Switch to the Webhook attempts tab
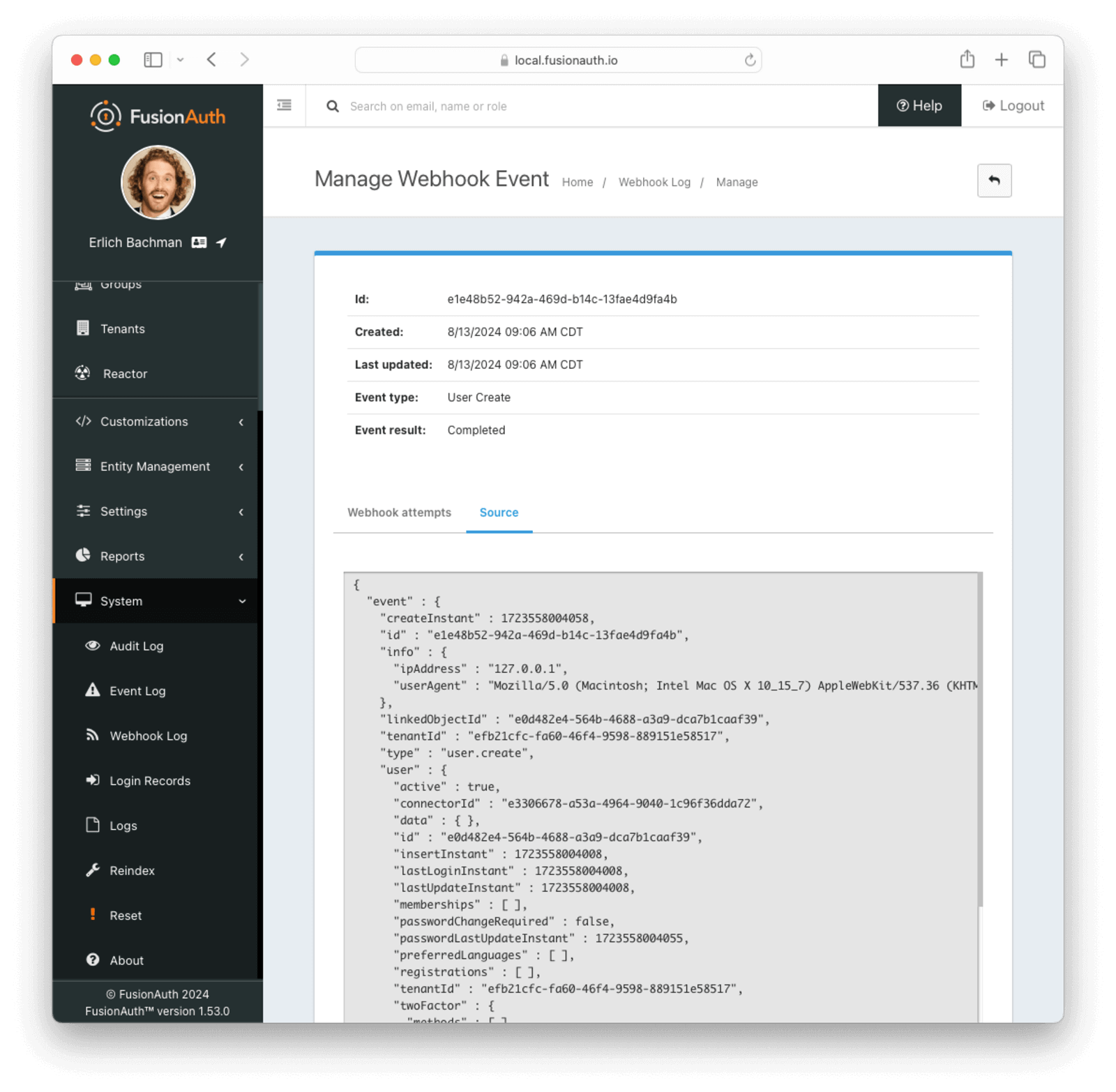1116x1092 pixels. [399, 513]
